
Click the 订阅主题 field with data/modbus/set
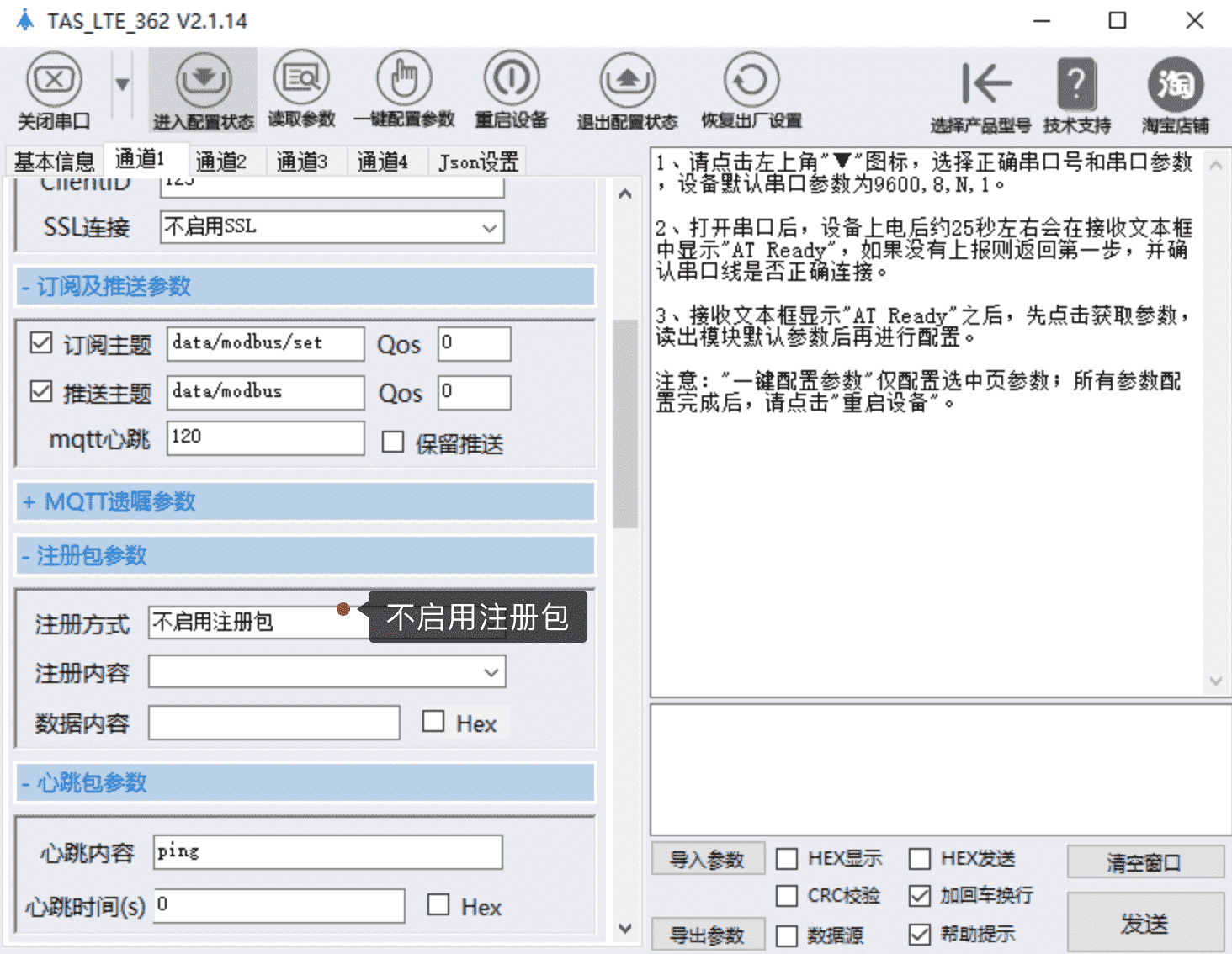click(x=265, y=343)
